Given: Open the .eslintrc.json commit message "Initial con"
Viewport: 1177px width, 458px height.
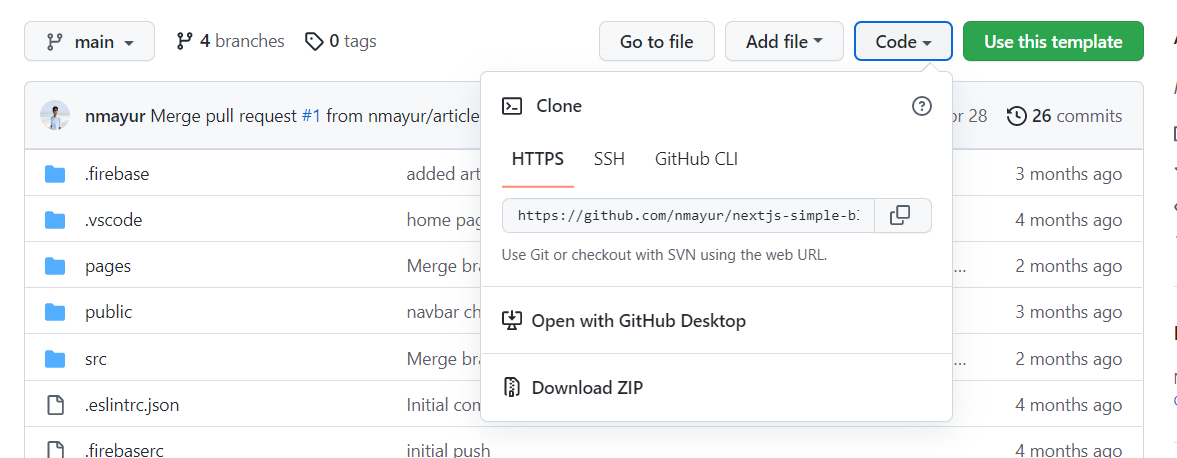Looking at the screenshot, I should (x=443, y=405).
